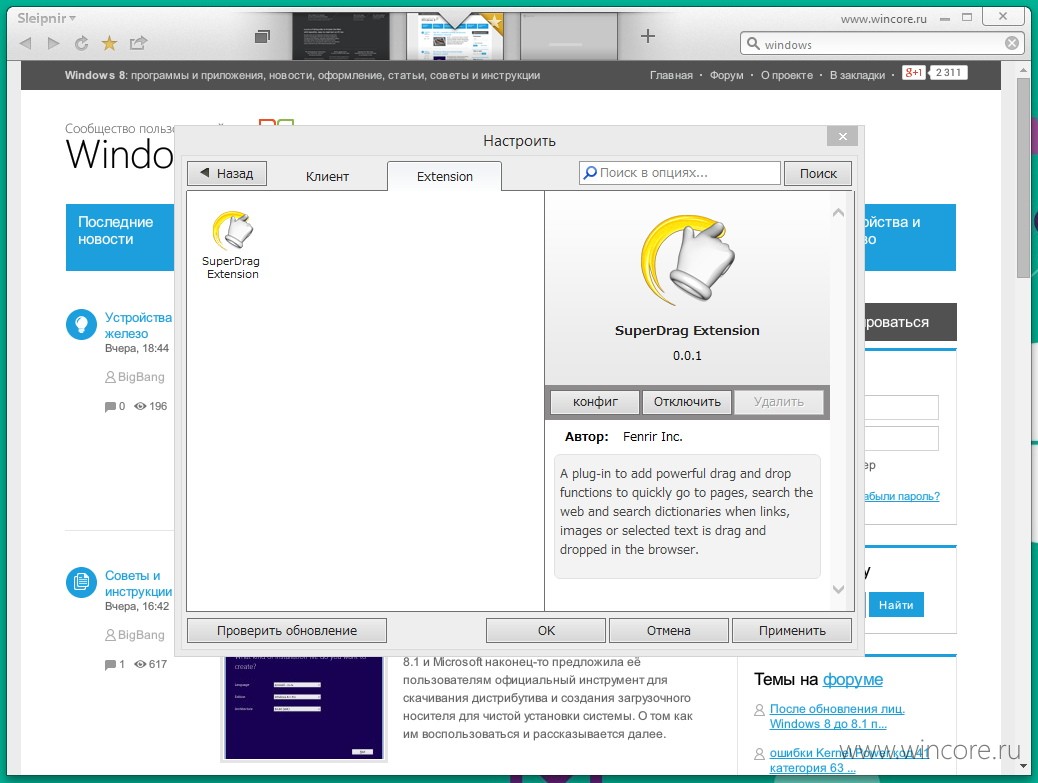The image size is (1038, 783).
Task: Clear the windows search with the X icon
Action: point(1012,44)
